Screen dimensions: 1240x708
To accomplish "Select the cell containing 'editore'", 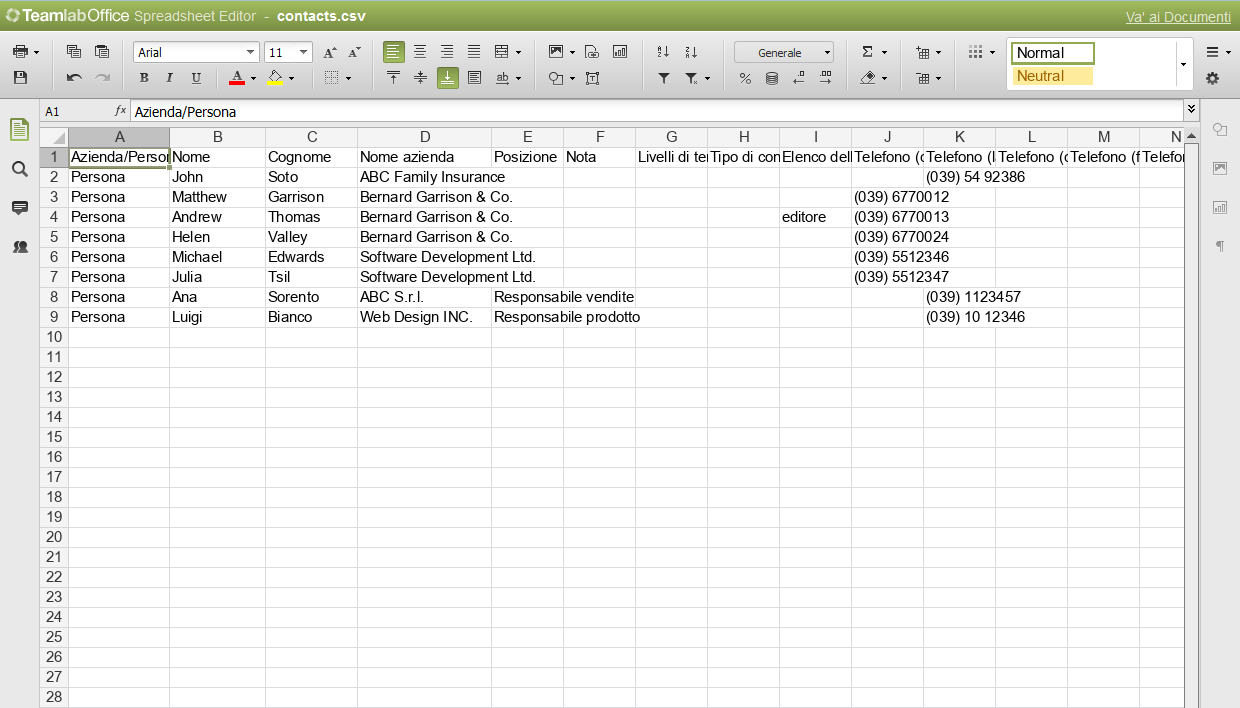I will [x=816, y=217].
